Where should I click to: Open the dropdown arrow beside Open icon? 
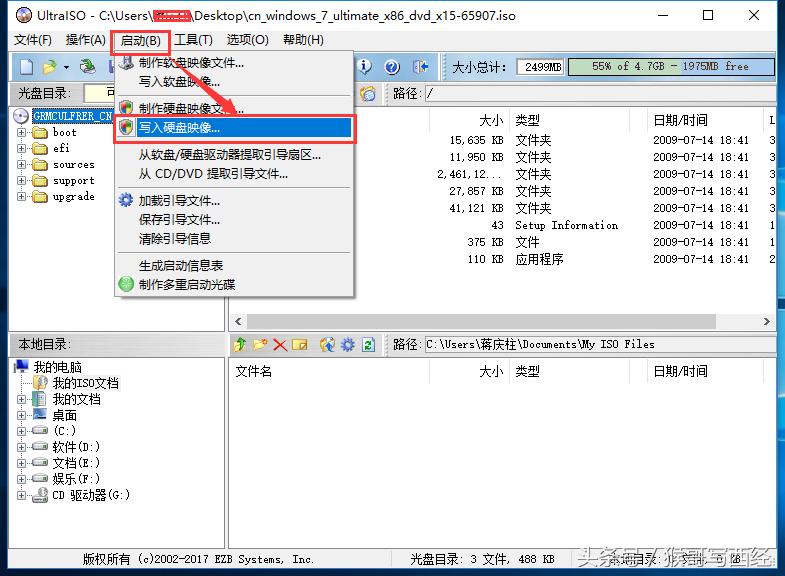coord(66,67)
